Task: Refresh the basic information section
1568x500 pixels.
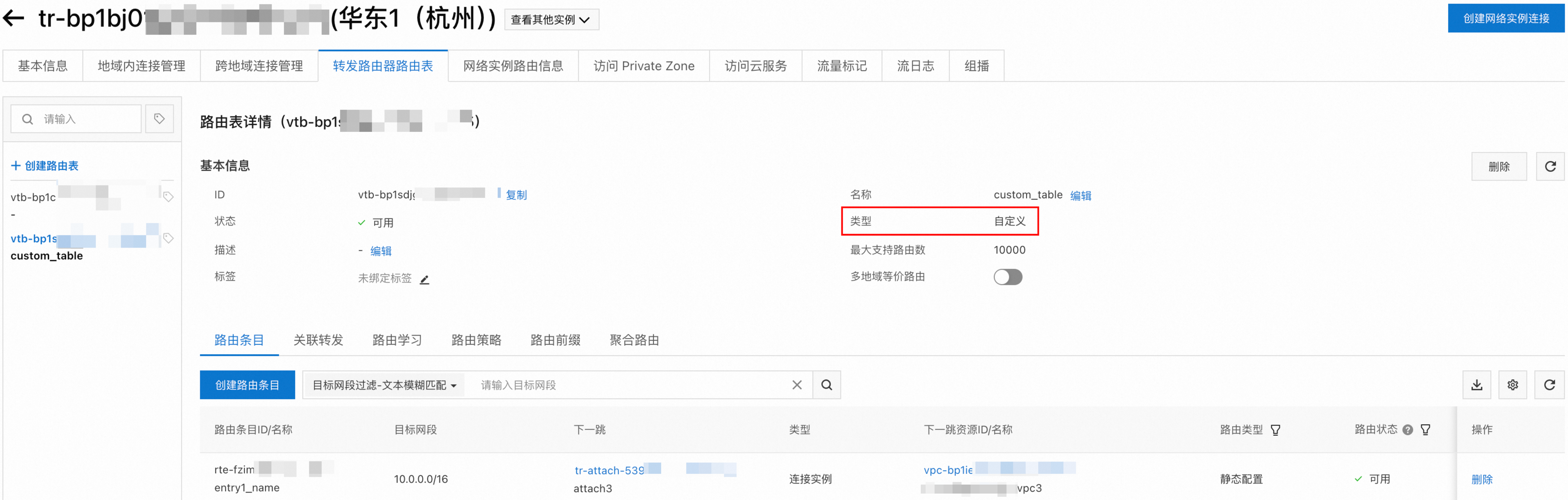Action: (x=1550, y=167)
